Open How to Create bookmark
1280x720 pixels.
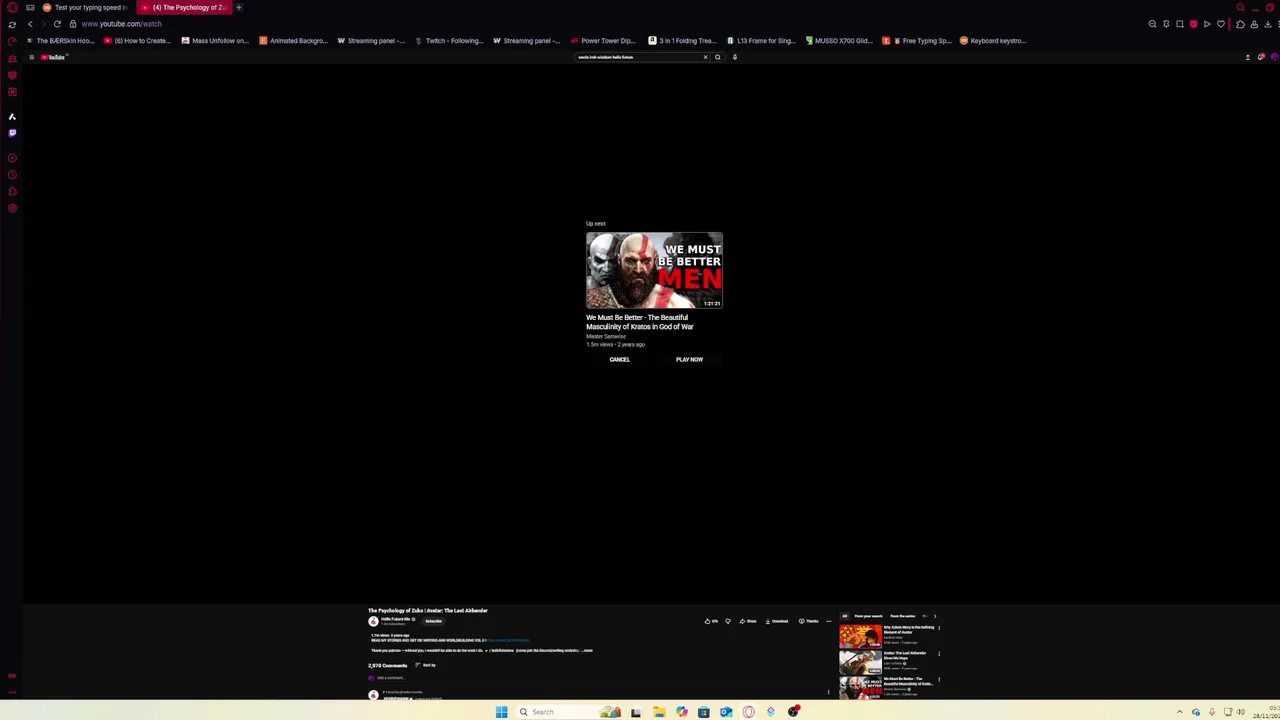(x=138, y=41)
